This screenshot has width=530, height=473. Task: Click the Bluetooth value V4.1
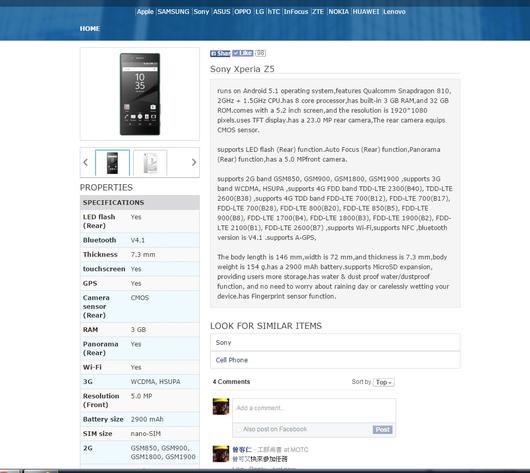click(x=138, y=240)
